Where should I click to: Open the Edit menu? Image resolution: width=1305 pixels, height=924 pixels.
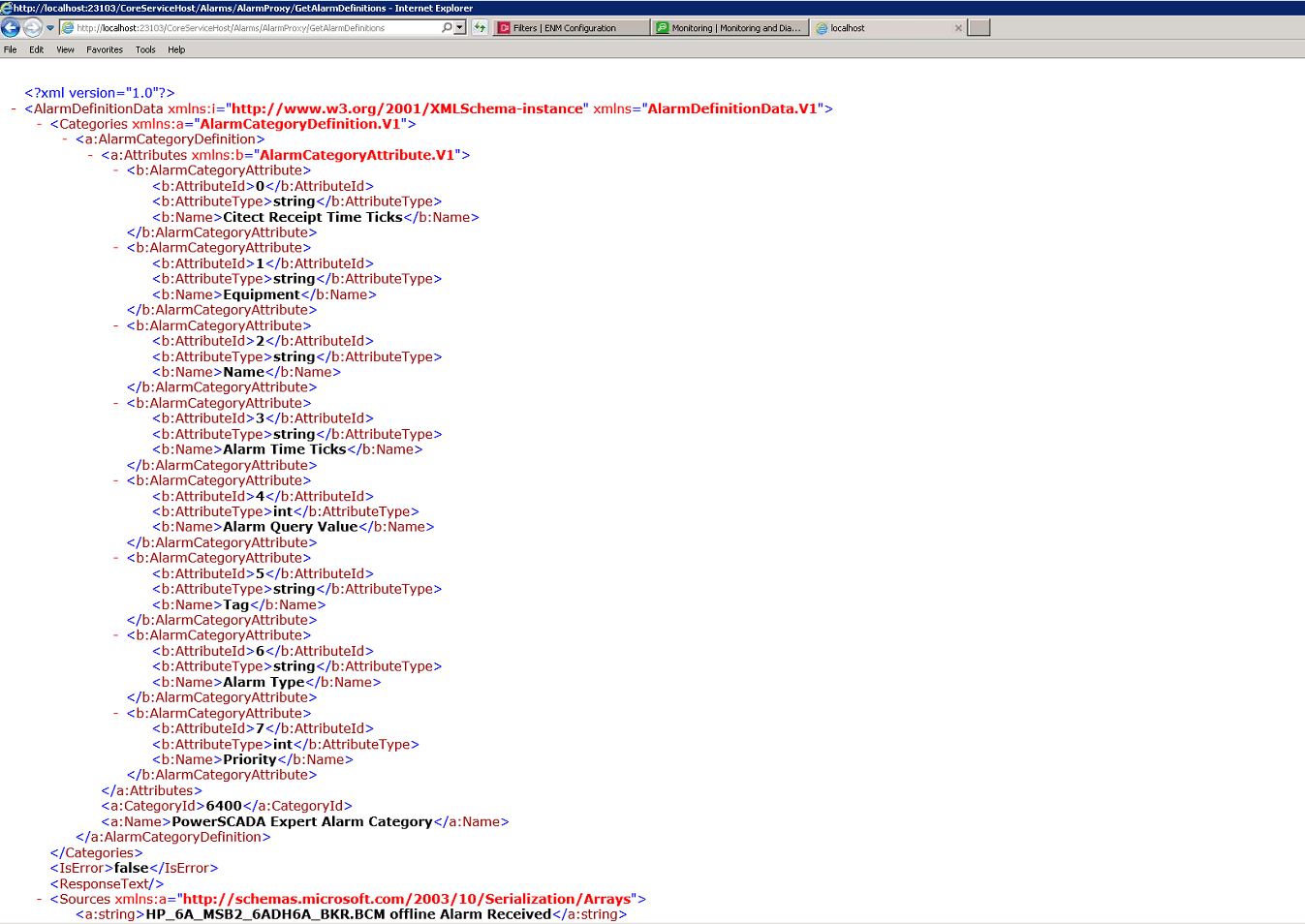[x=37, y=49]
